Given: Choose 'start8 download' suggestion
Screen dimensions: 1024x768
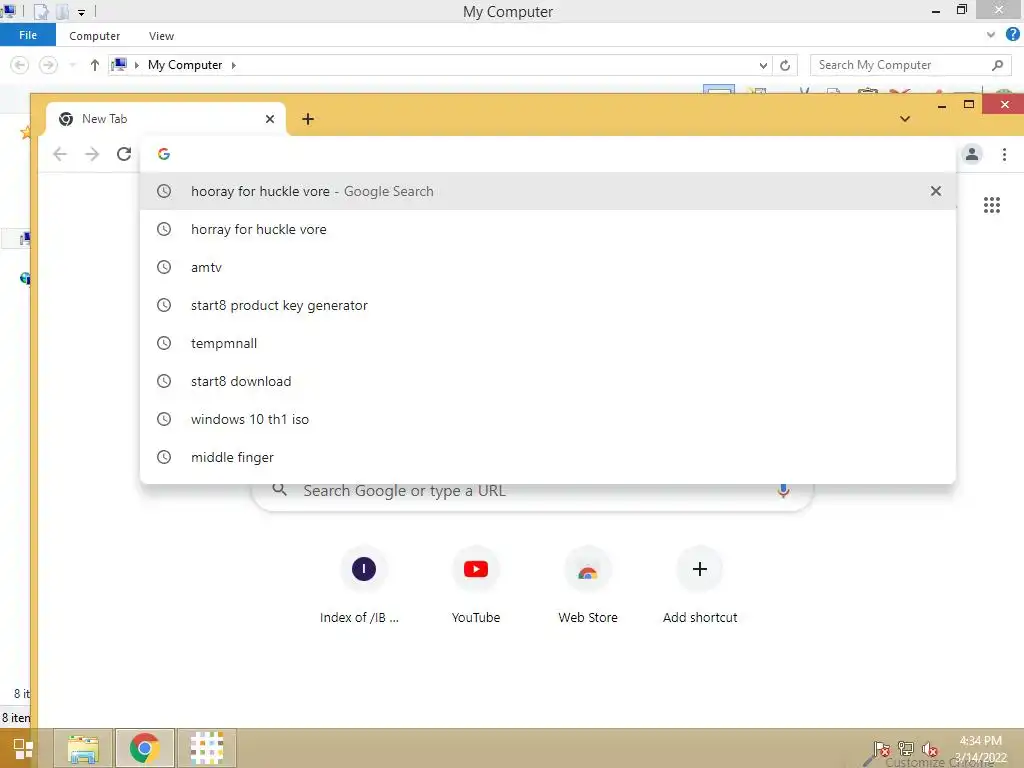Looking at the screenshot, I should tap(549, 381).
